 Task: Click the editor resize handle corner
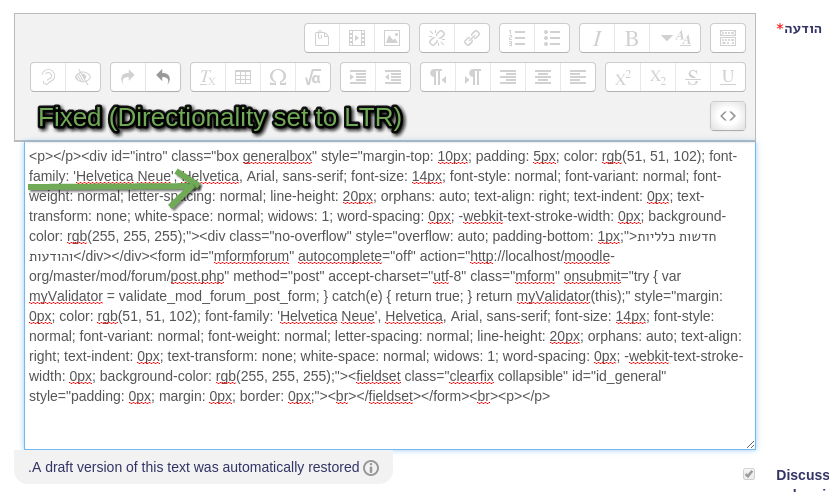(x=750, y=444)
